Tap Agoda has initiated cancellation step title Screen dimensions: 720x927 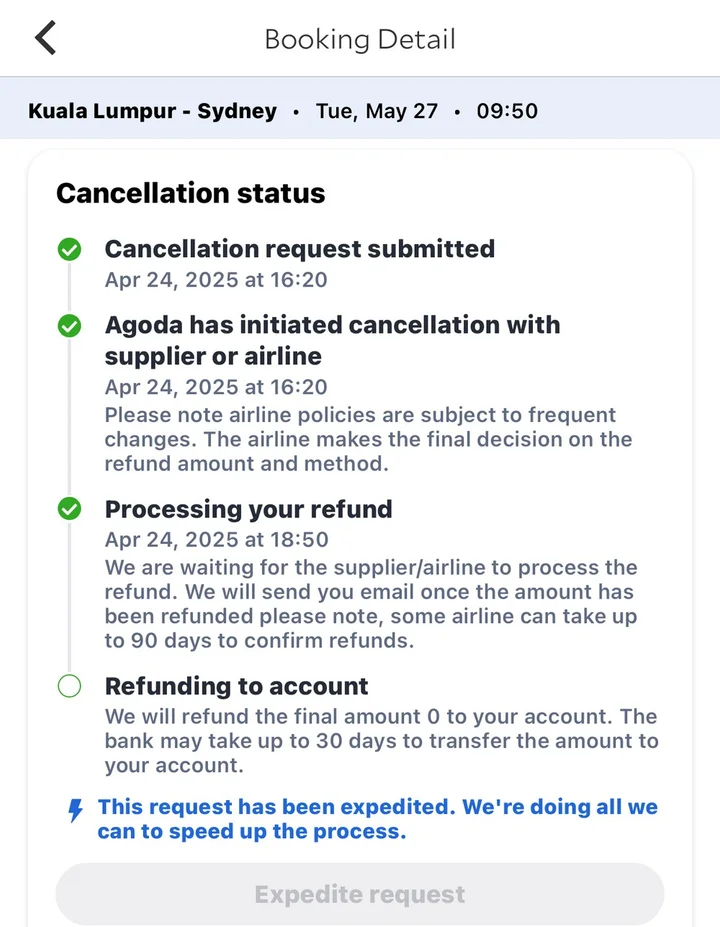point(332,340)
